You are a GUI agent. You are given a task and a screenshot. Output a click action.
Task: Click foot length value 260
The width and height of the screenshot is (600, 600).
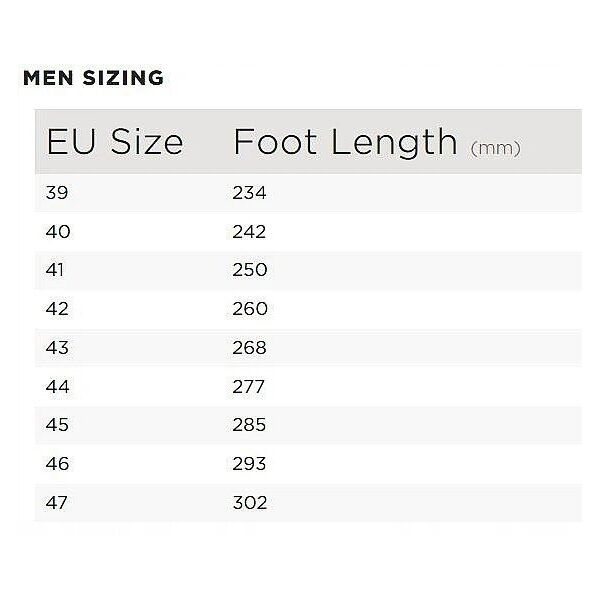pyautogui.click(x=250, y=309)
